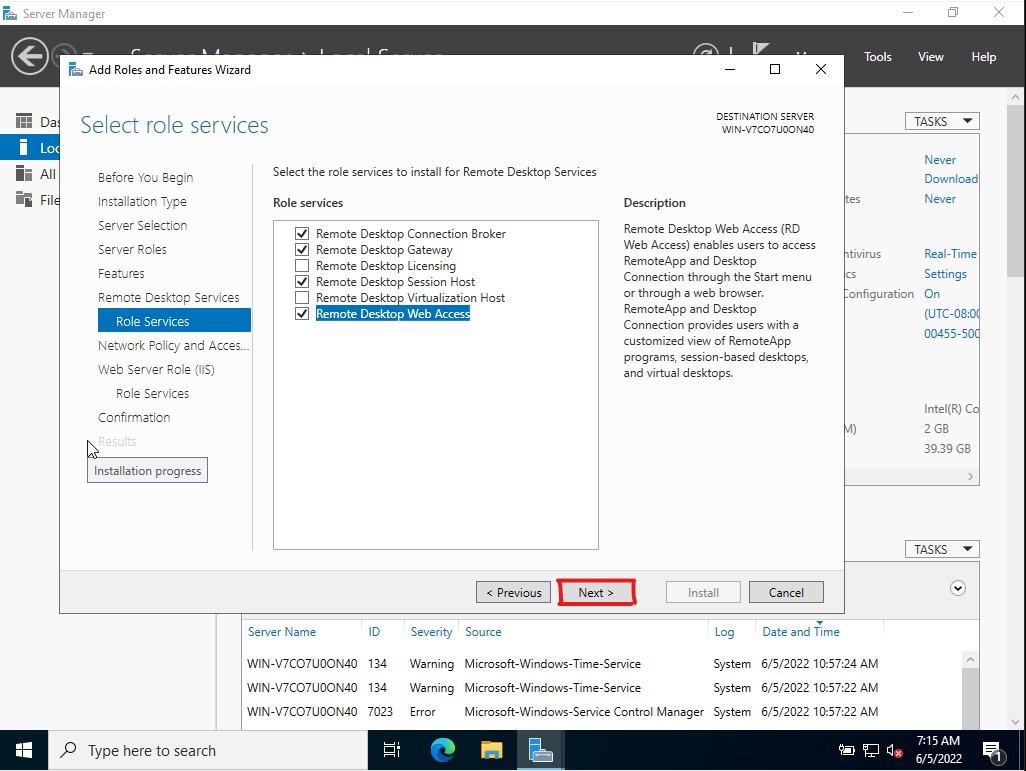Screen dimensions: 1026x771
Task: Click the Previous button
Action: click(514, 592)
